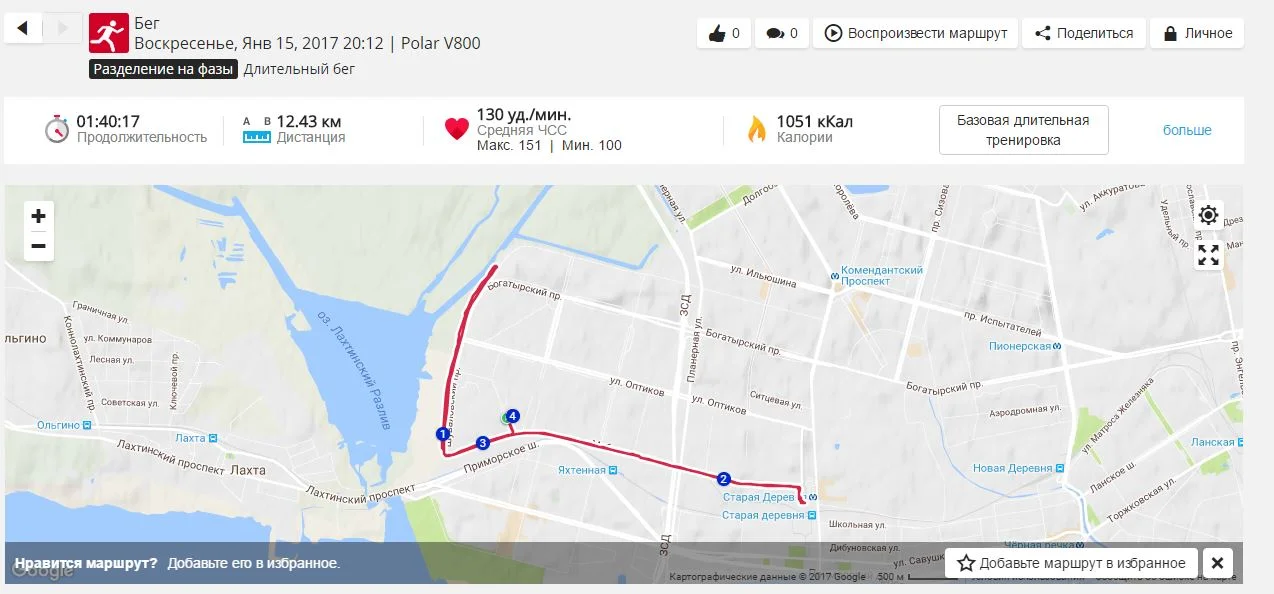Open Базовая длительная тренировка benefit button
The width and height of the screenshot is (1274, 594).
(x=1023, y=130)
